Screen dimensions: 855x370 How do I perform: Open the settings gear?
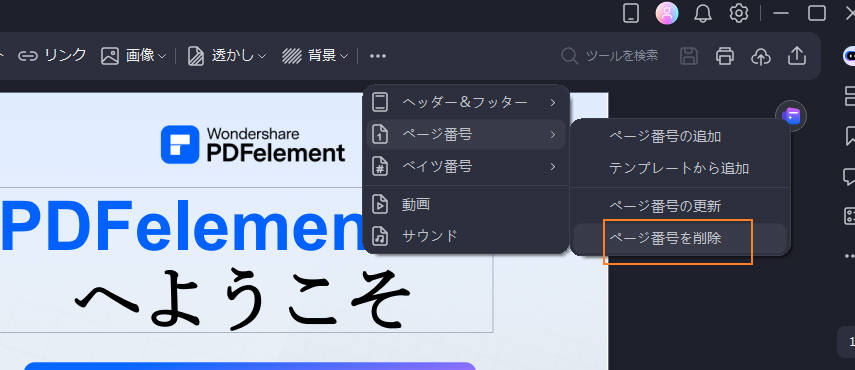(x=739, y=13)
